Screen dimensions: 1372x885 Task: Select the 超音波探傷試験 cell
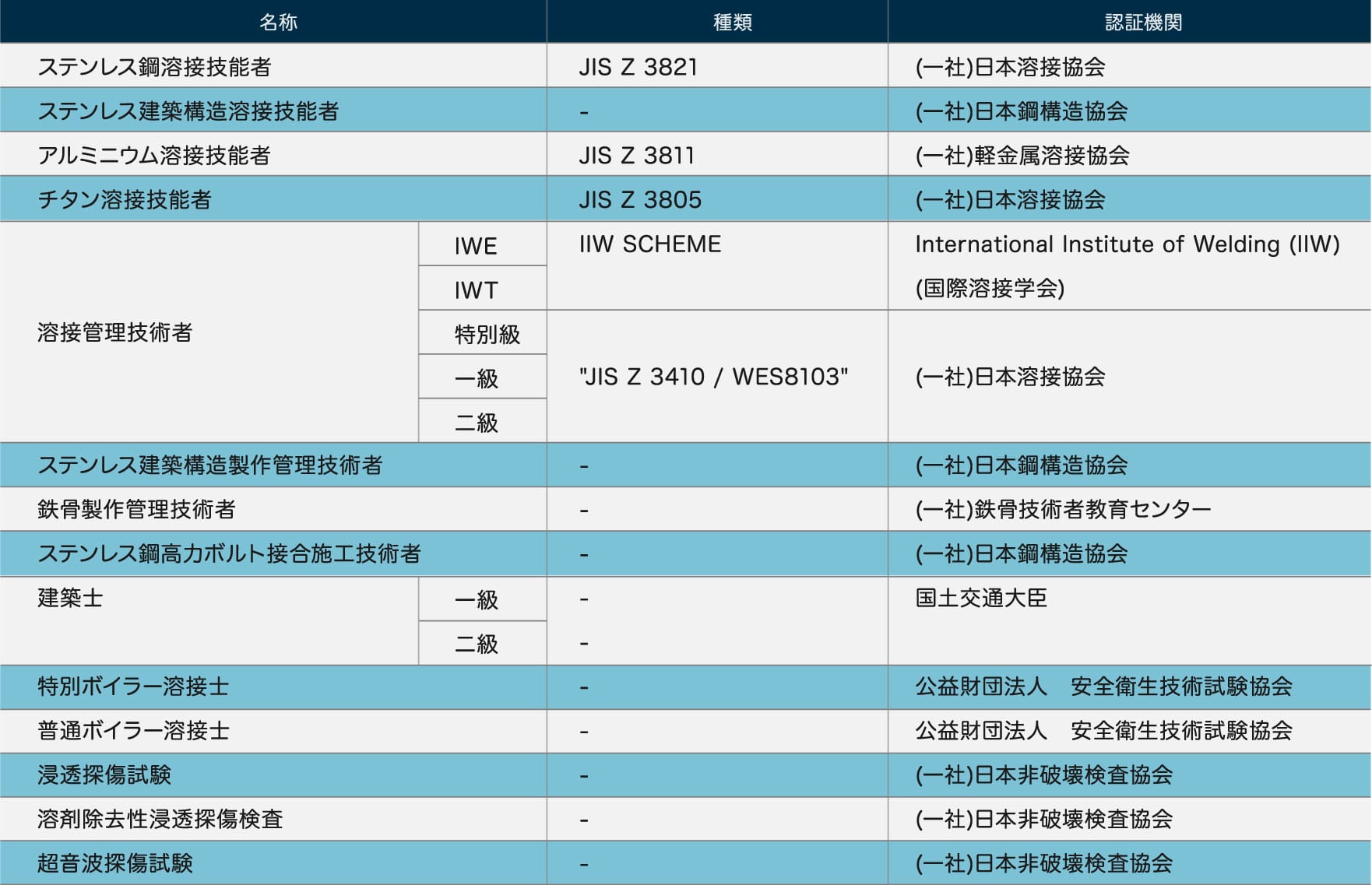(x=273, y=863)
